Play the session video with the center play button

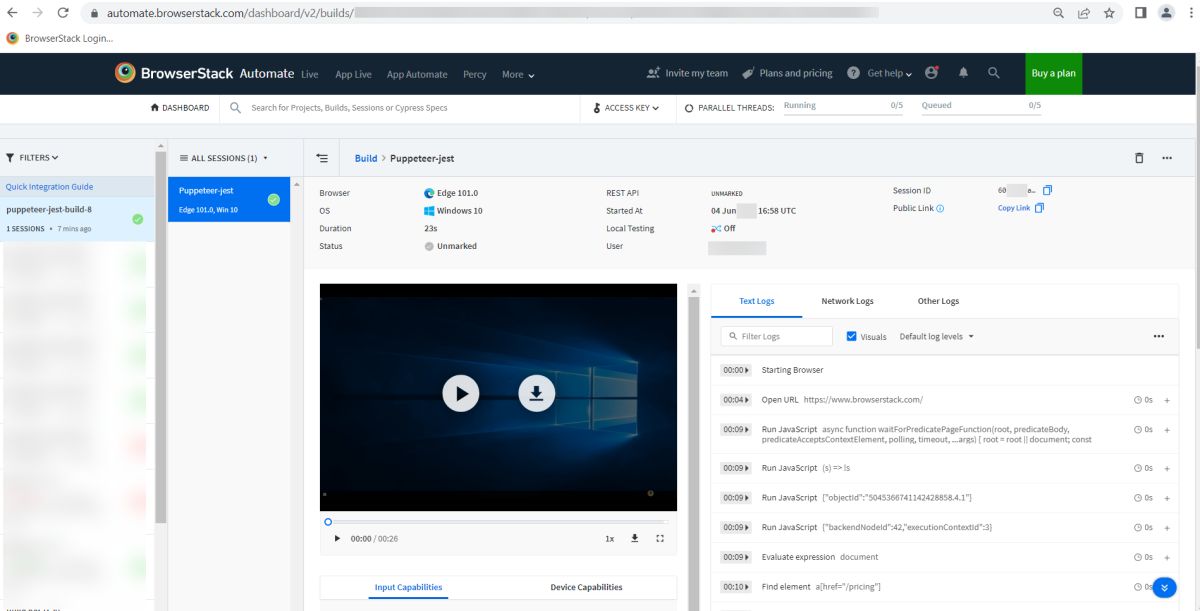click(461, 394)
